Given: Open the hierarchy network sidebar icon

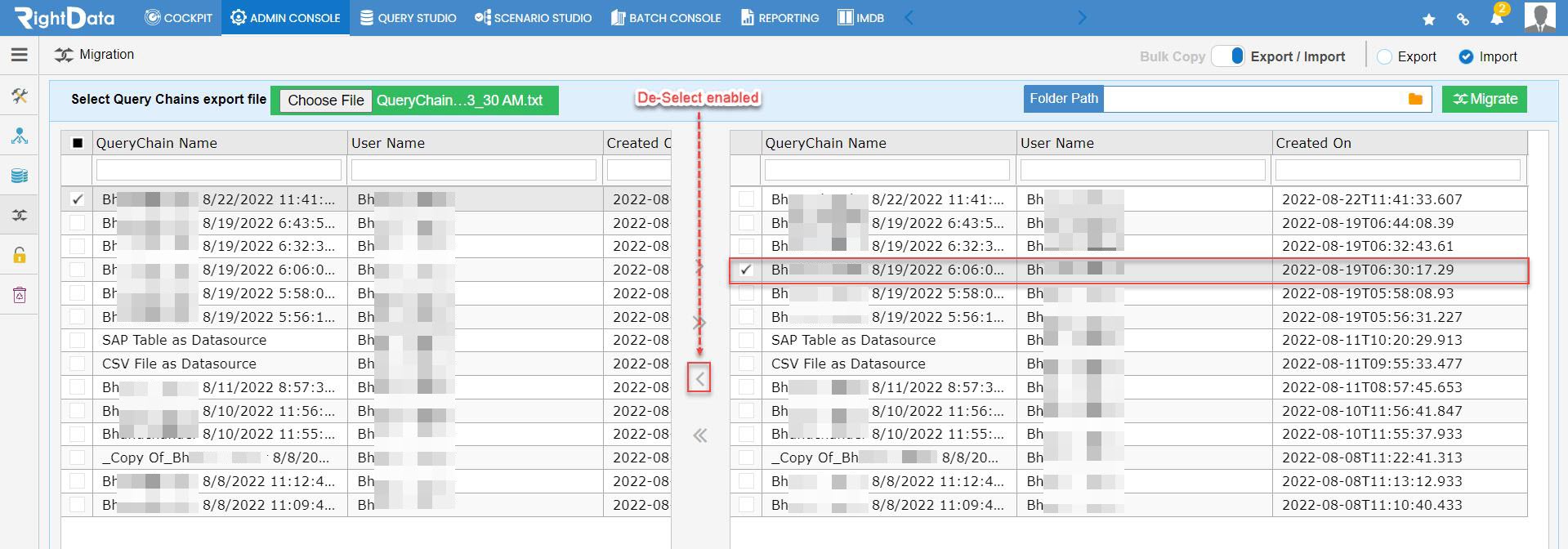Looking at the screenshot, I should [x=20, y=136].
